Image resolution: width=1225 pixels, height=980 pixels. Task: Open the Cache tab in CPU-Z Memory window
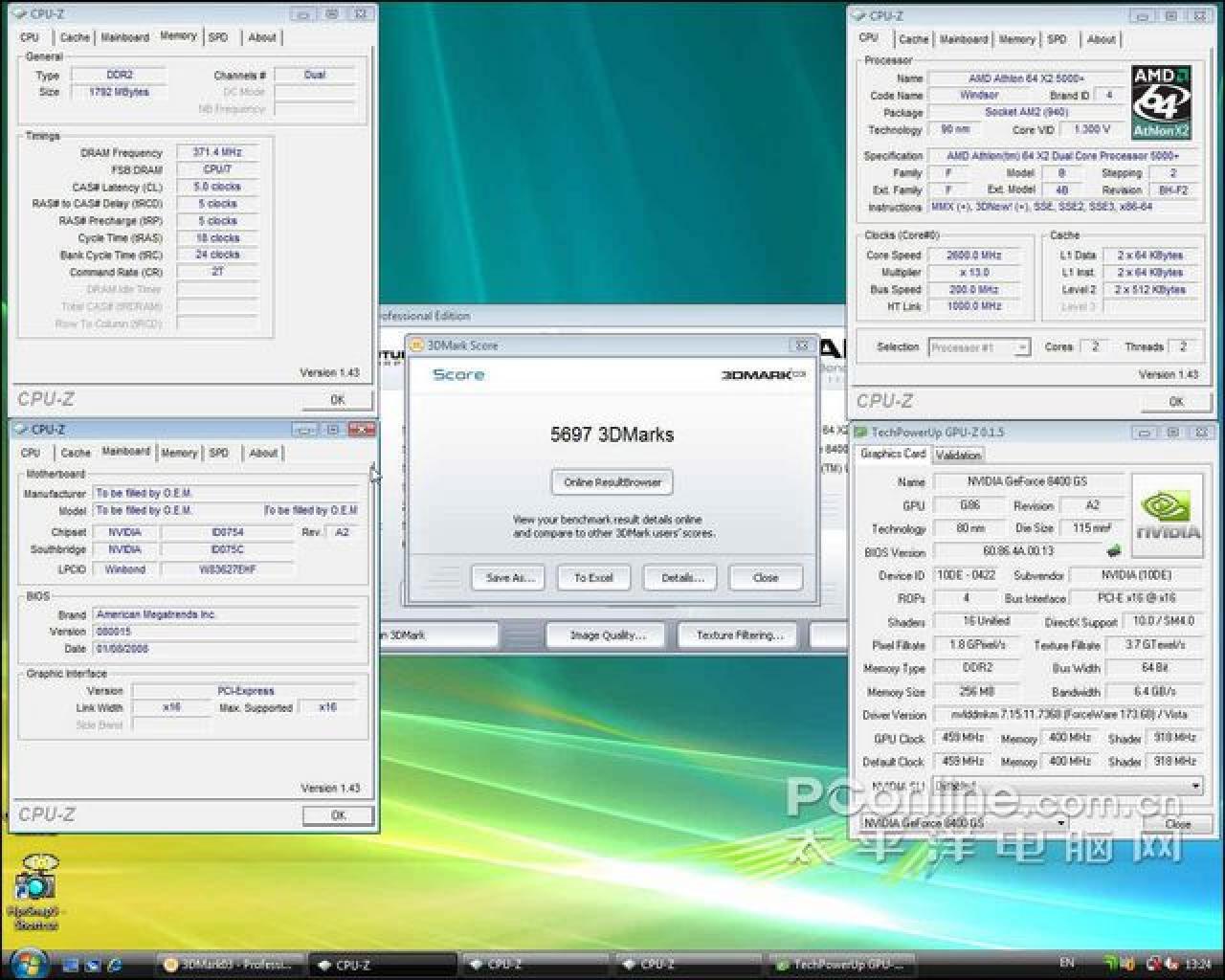point(74,37)
